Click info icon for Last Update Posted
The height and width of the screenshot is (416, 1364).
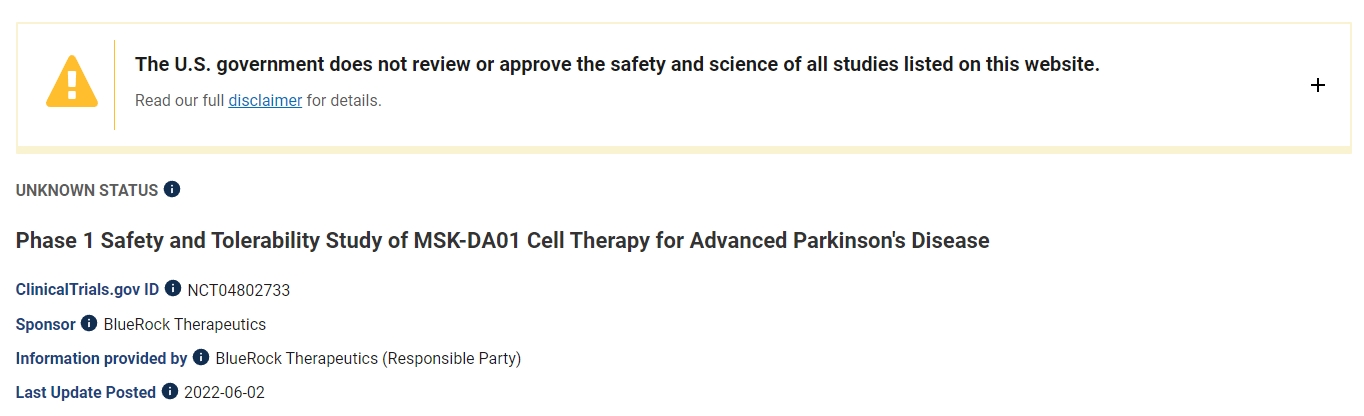[170, 391]
